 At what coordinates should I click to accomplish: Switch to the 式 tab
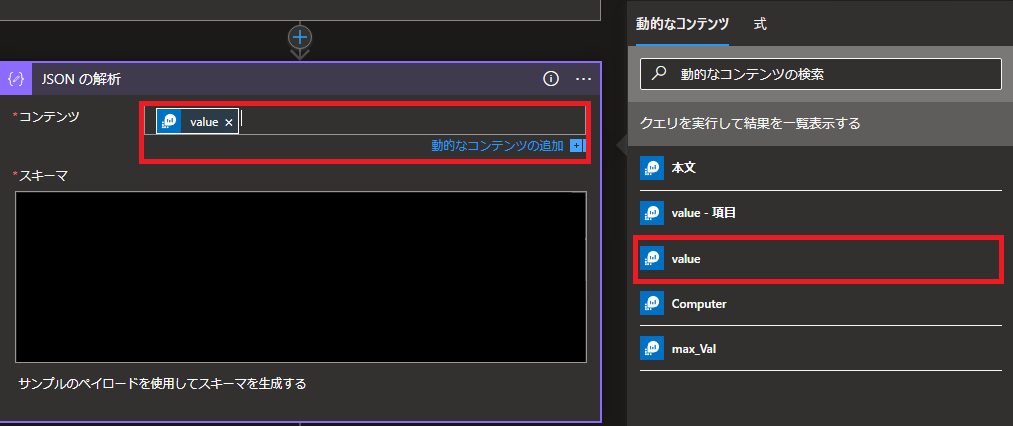760,25
